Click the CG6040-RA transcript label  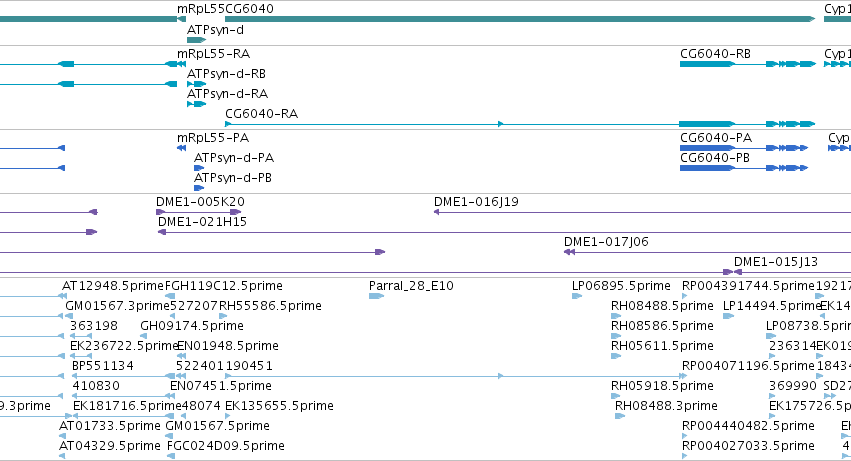(x=262, y=114)
